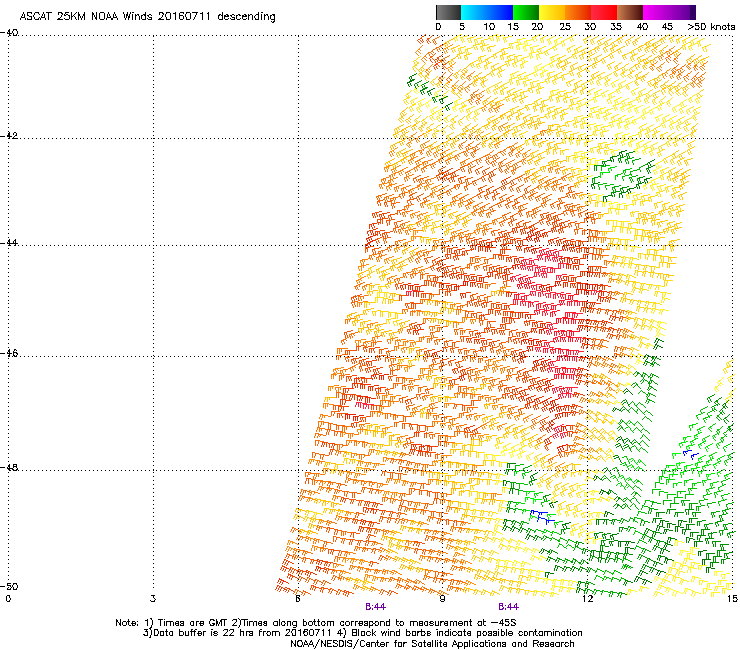Click the blue wind barbs near 11E, 49S

coord(542,517)
